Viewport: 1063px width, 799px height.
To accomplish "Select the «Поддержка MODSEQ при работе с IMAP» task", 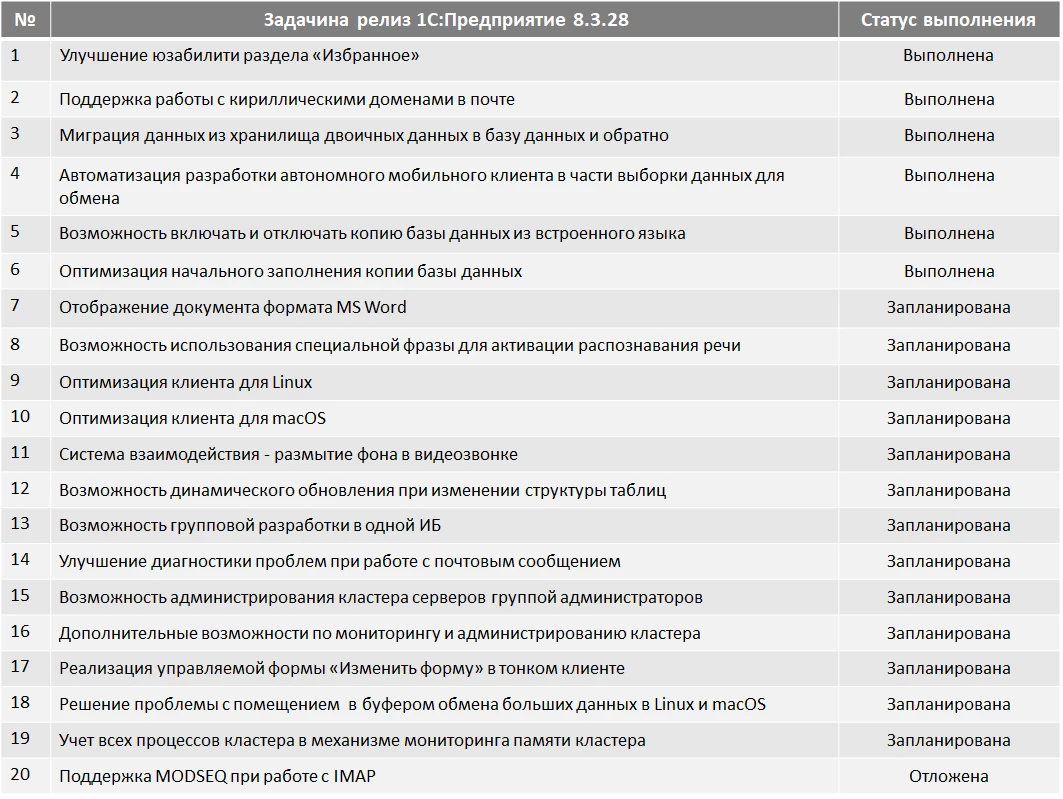I will 217,776.
